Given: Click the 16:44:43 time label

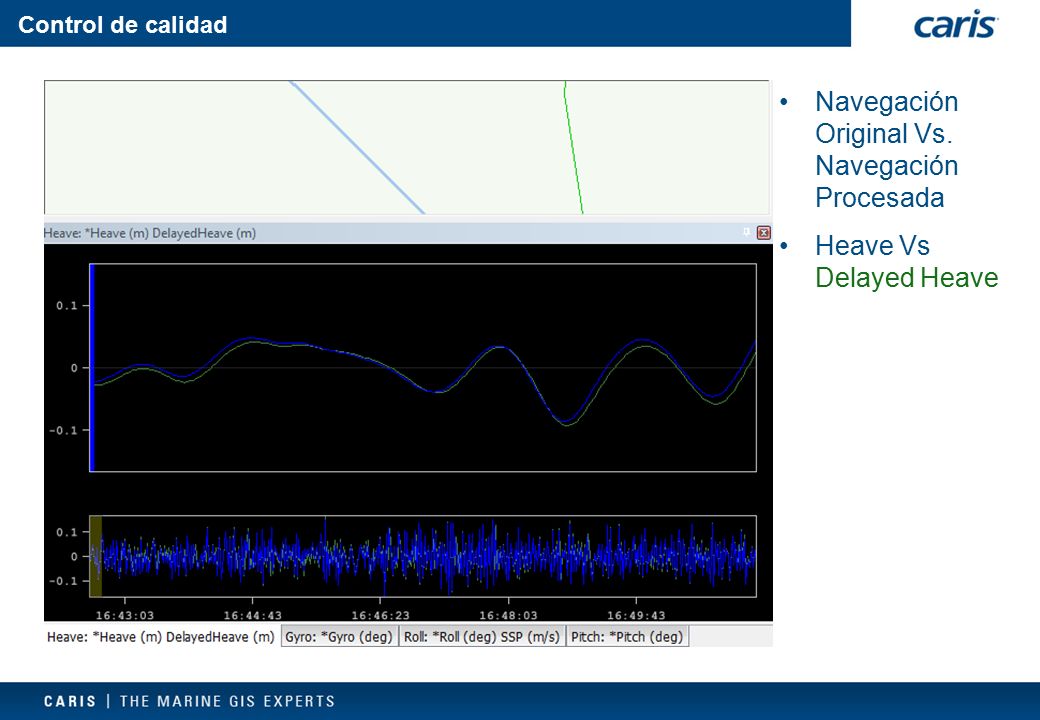Looking at the screenshot, I should (252, 615).
